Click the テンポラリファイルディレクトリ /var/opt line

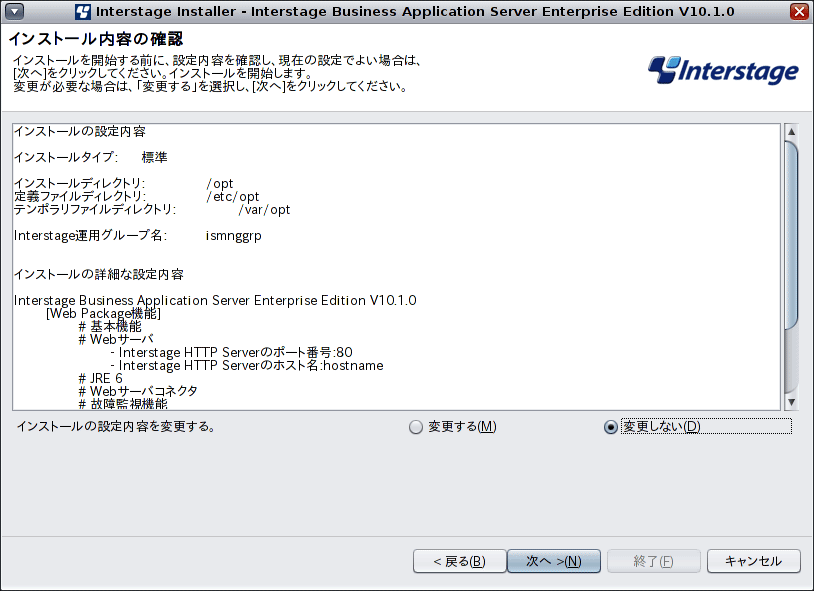pos(152,209)
